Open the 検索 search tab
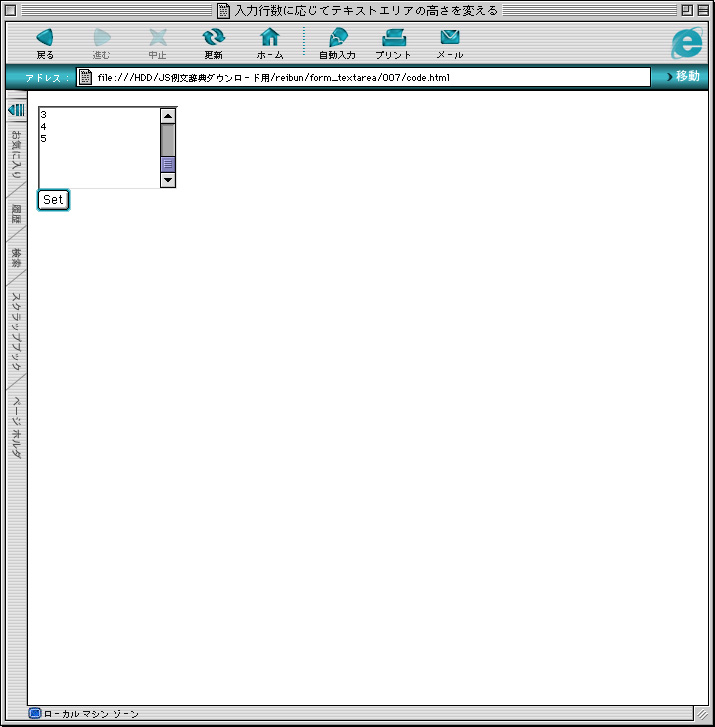The image size is (715, 727). [x=16, y=258]
